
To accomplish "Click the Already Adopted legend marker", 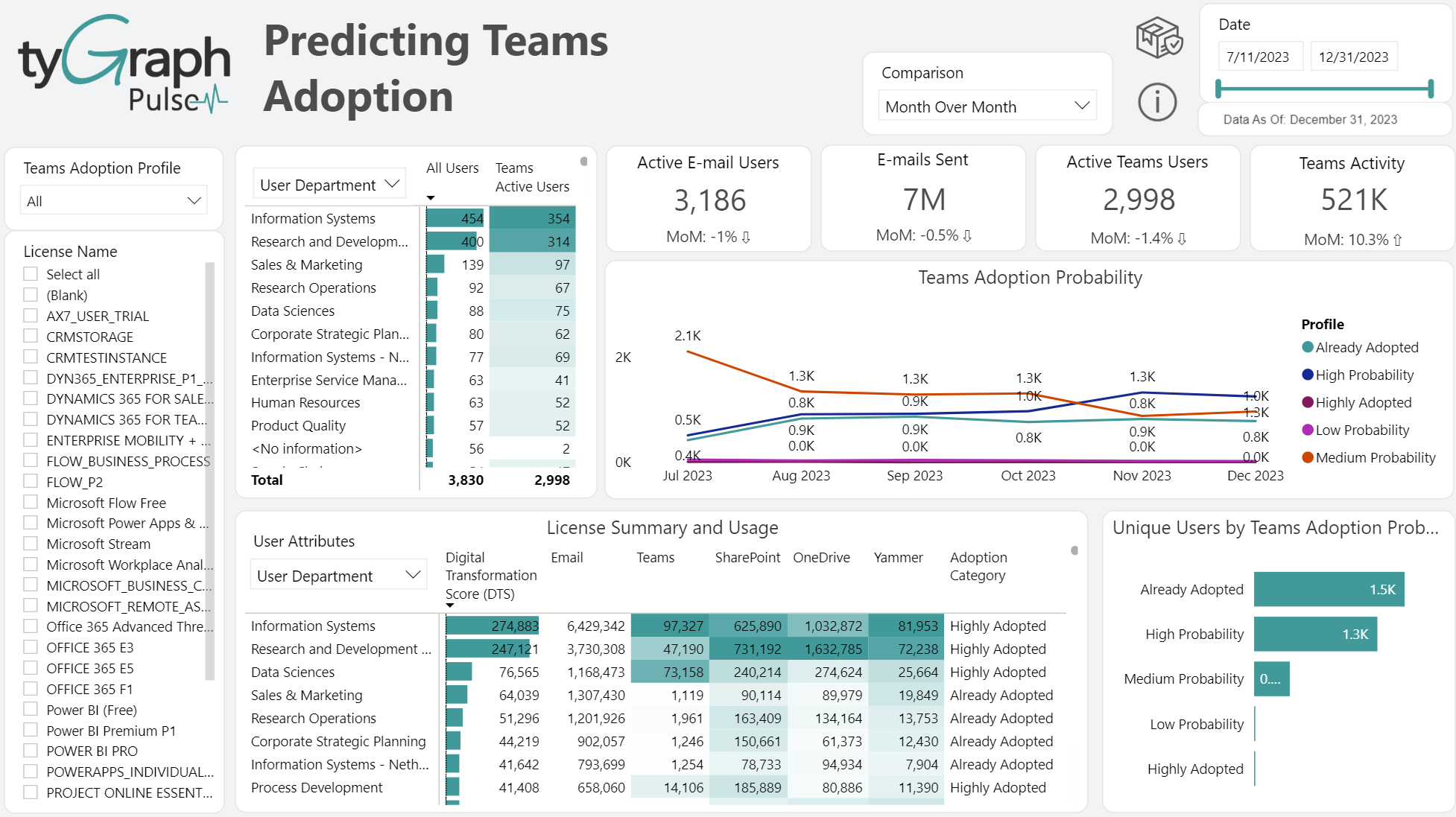I will point(1307,347).
